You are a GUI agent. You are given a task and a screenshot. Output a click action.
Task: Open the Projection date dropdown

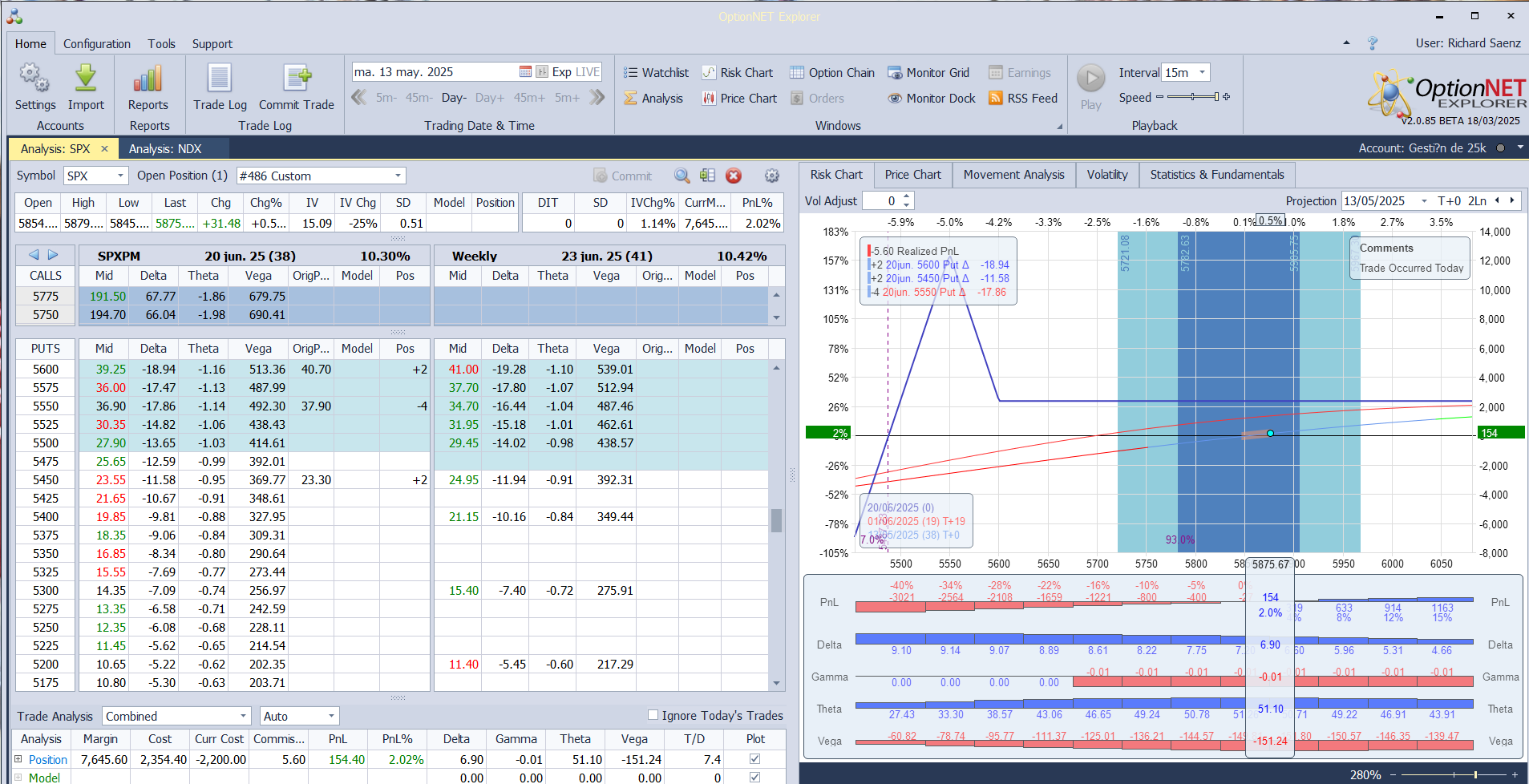coord(1424,201)
